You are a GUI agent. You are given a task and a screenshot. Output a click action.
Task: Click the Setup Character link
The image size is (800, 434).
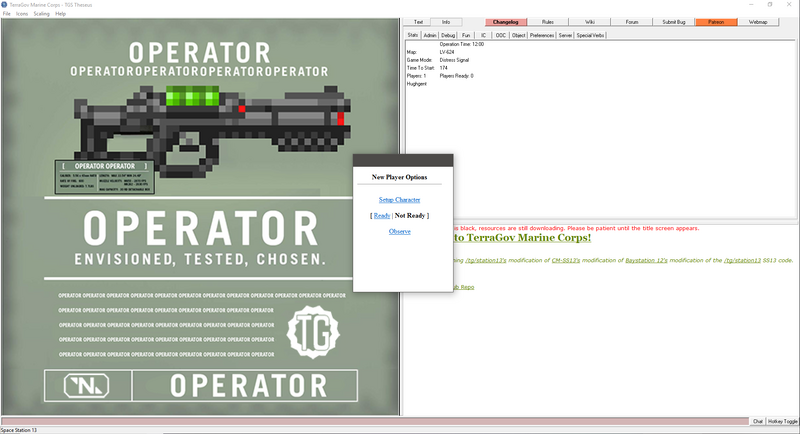click(399, 199)
